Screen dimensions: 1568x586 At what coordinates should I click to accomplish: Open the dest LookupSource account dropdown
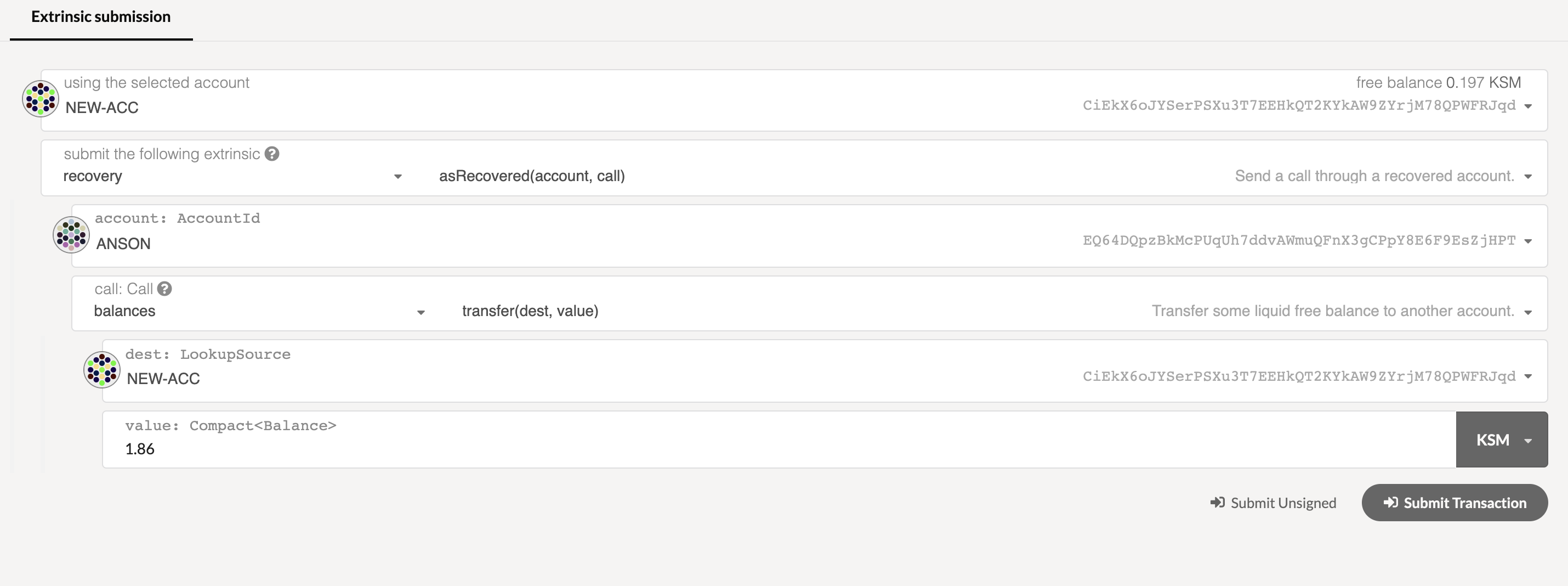coord(1528,376)
